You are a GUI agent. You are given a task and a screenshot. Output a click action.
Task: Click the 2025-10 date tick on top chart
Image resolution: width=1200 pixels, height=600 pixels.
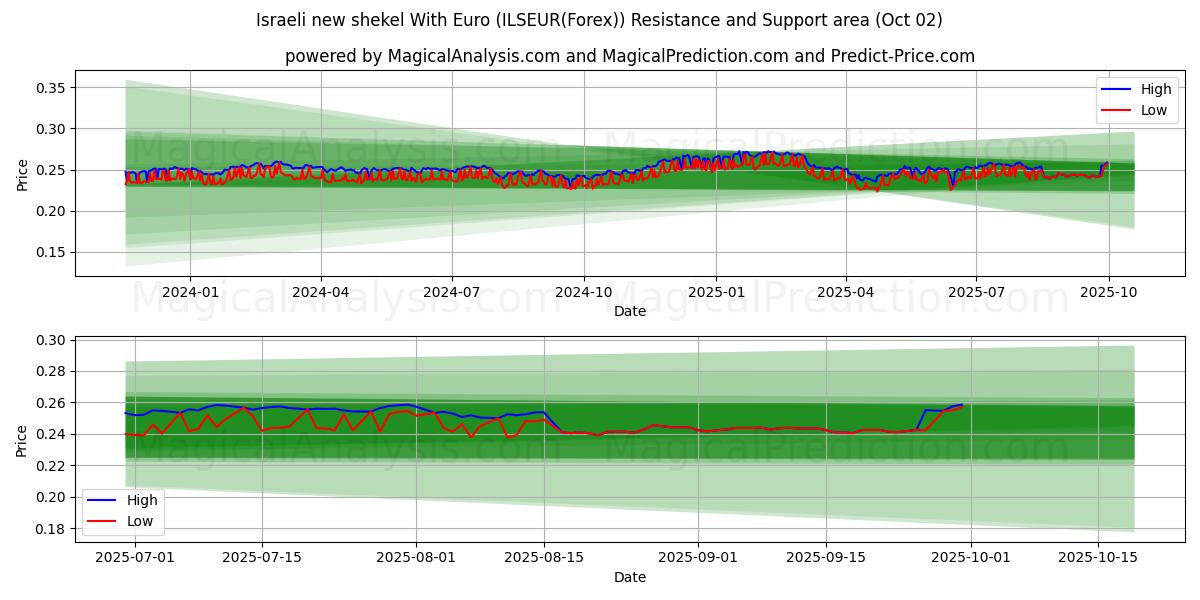tap(1108, 292)
